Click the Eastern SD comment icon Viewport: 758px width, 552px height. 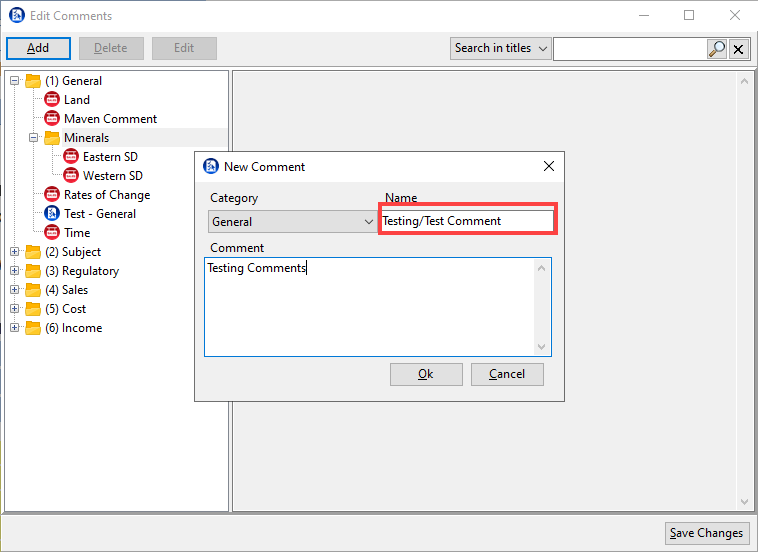pos(71,157)
